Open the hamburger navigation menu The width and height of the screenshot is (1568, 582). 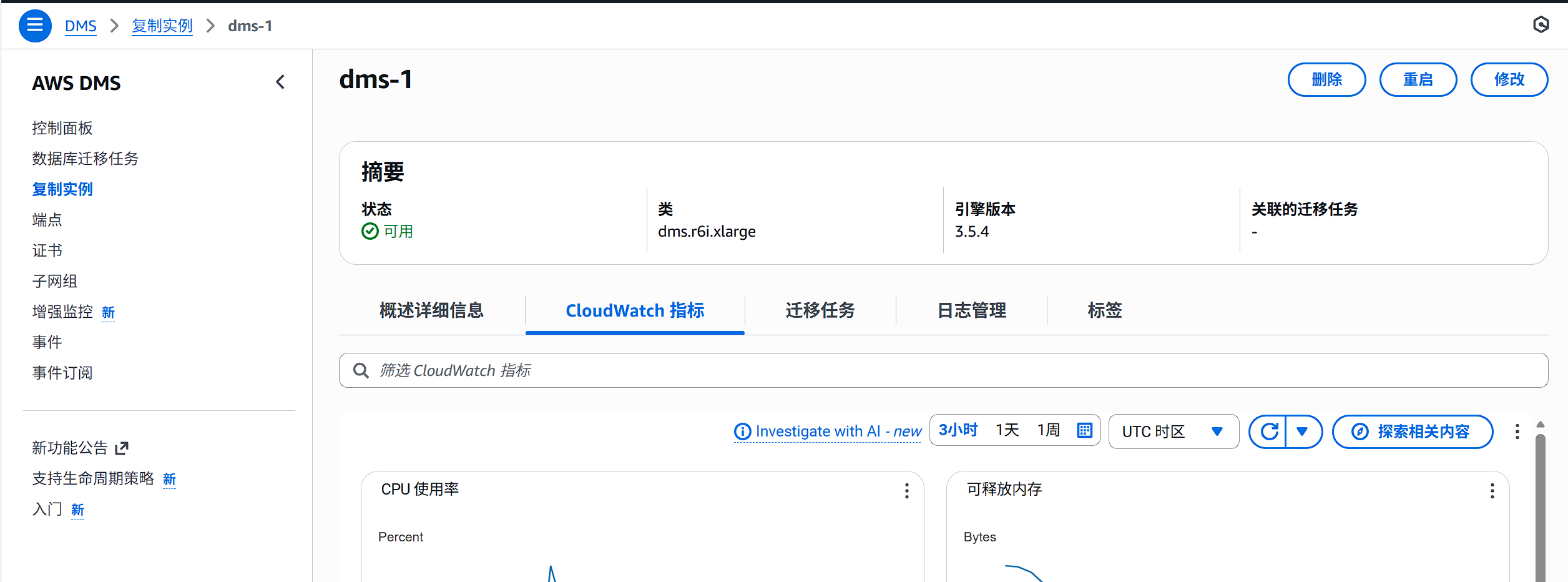35,26
